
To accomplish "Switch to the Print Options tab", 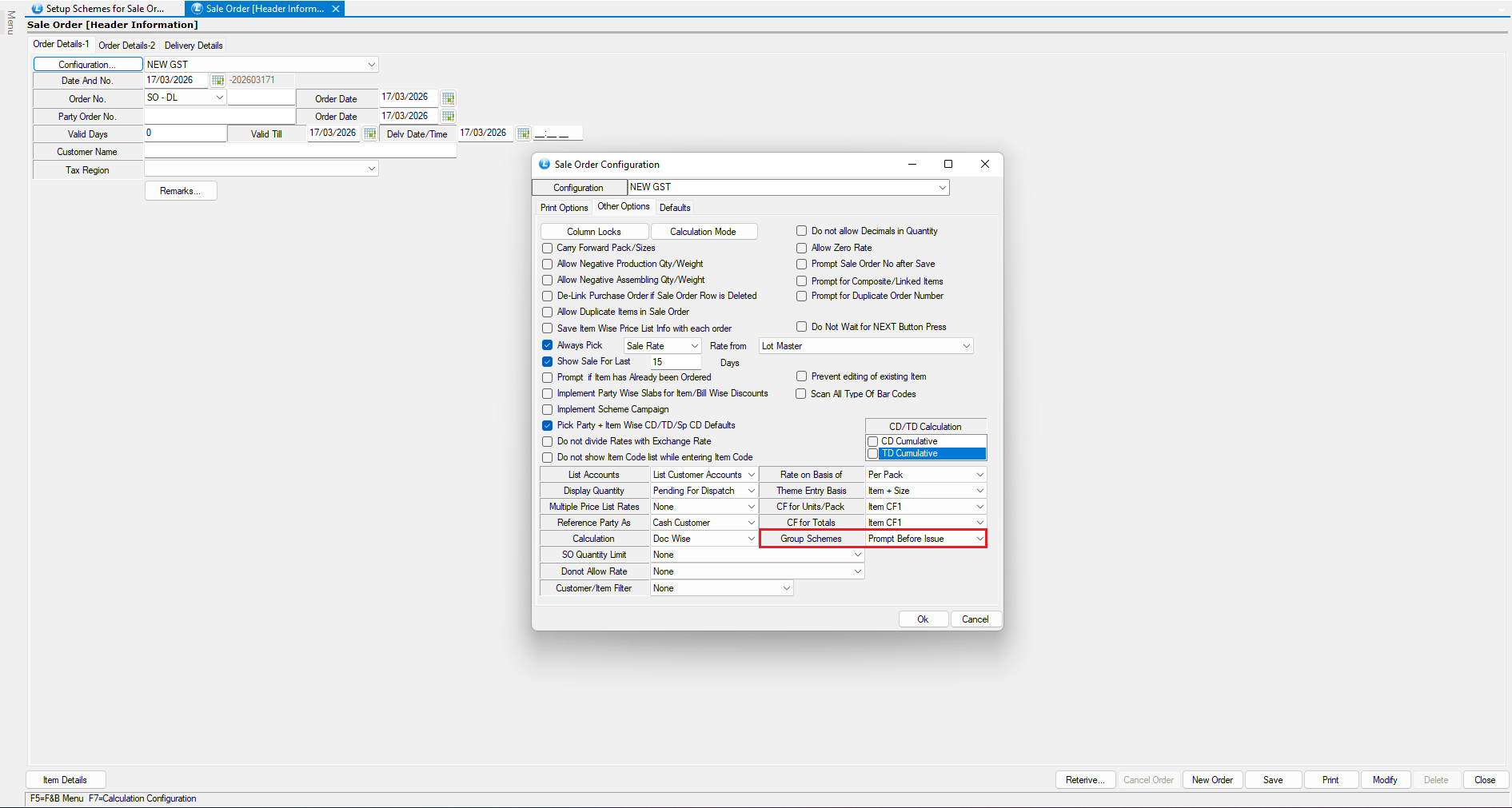I will click(564, 208).
